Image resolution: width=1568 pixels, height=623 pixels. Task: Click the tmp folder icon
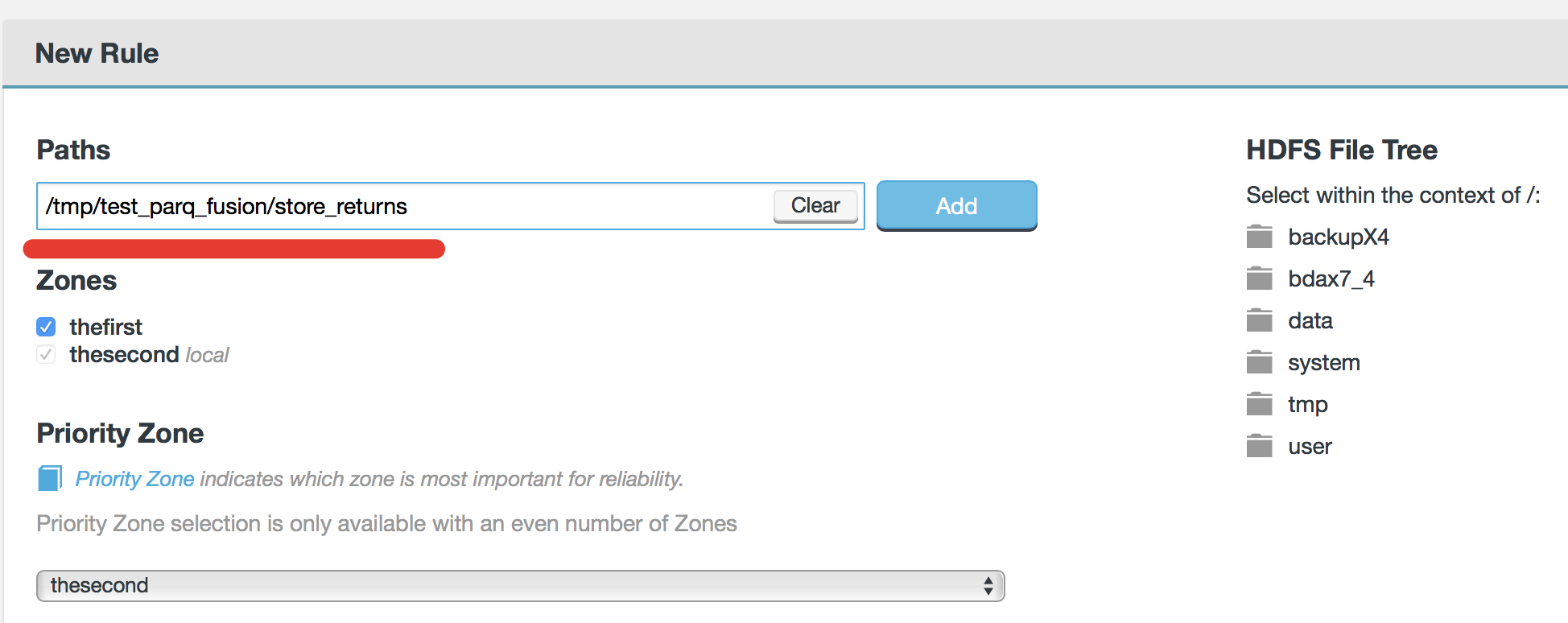coord(1259,404)
